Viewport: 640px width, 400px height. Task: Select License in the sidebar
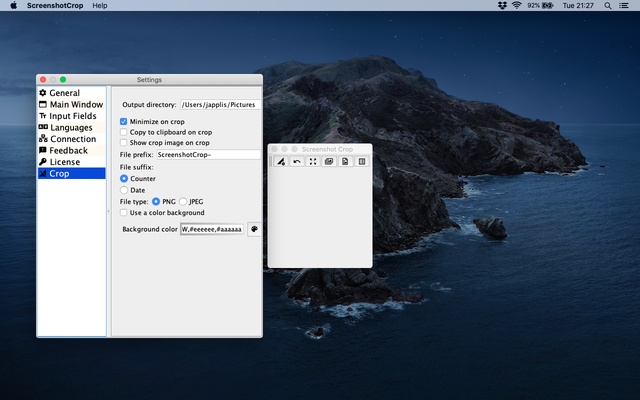point(71,162)
